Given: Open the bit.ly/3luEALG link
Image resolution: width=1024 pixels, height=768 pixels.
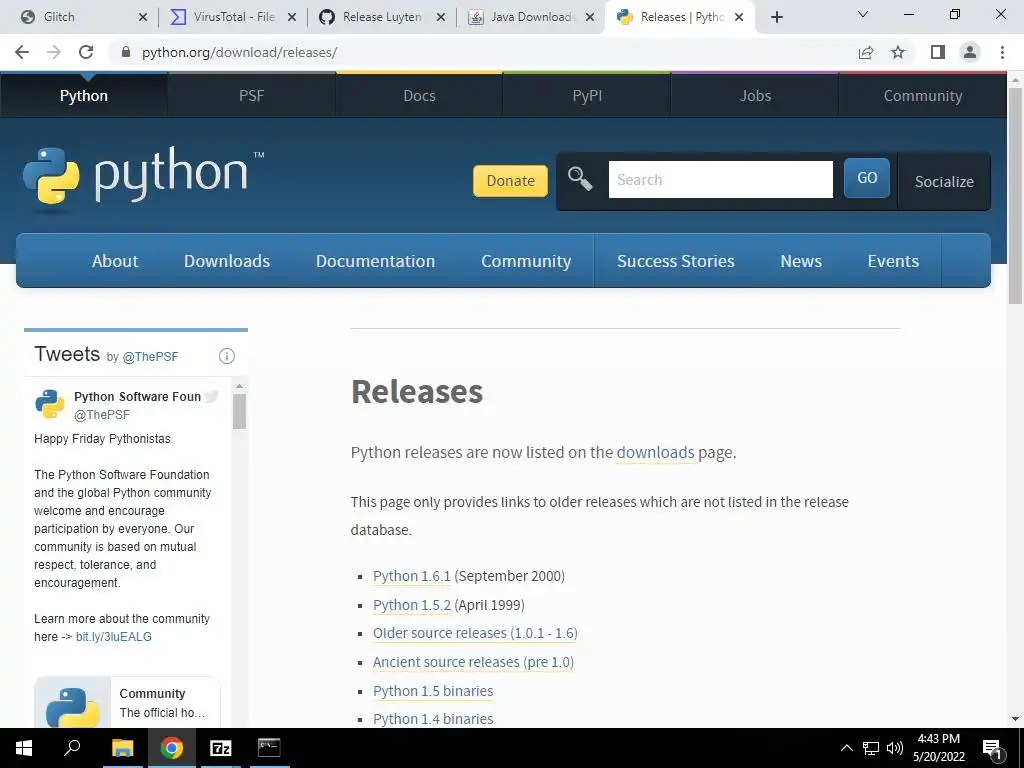Looking at the screenshot, I should click(x=114, y=637).
